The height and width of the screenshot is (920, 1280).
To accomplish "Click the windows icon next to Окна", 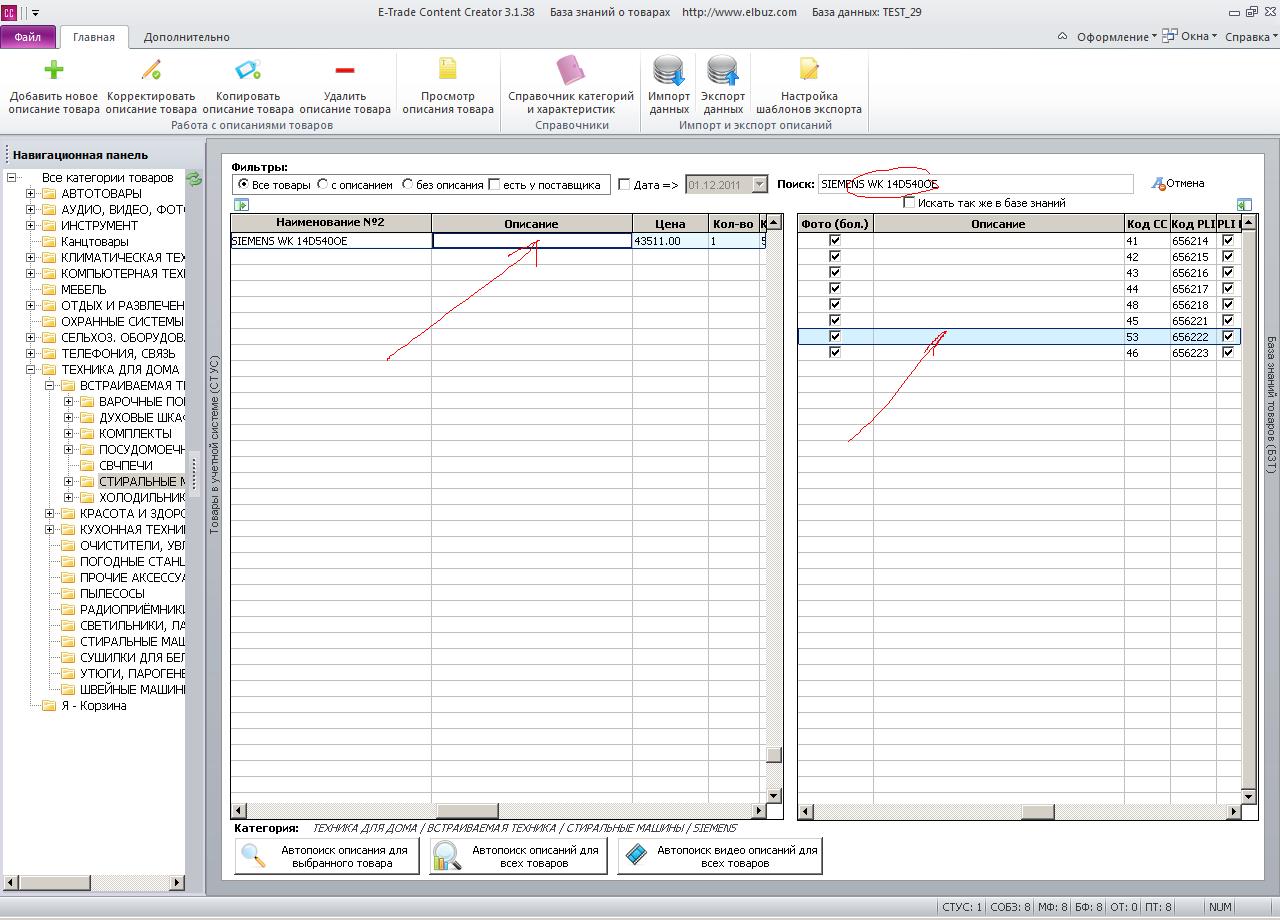I will coord(1171,37).
